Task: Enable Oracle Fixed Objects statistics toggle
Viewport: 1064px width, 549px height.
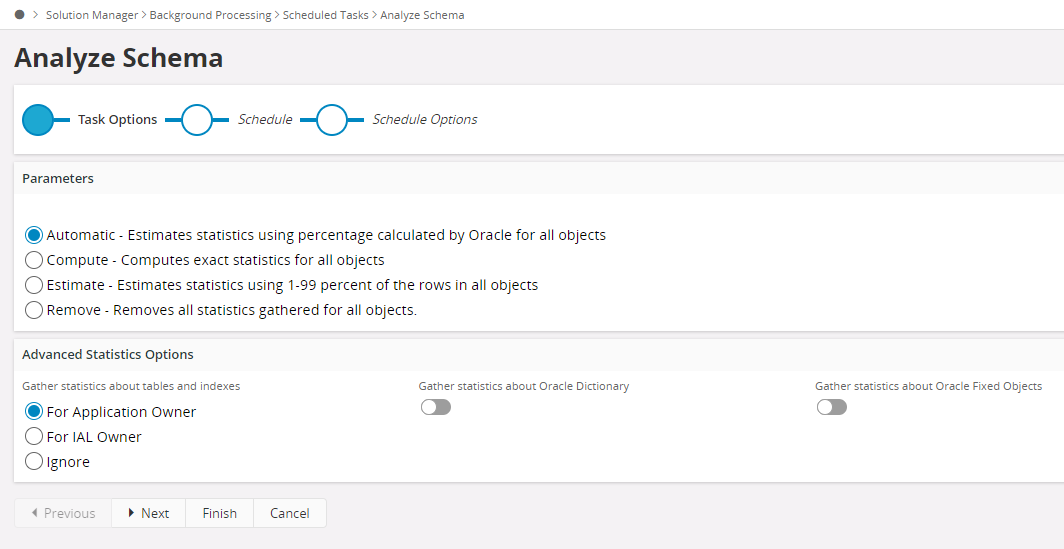Action: tap(831, 407)
